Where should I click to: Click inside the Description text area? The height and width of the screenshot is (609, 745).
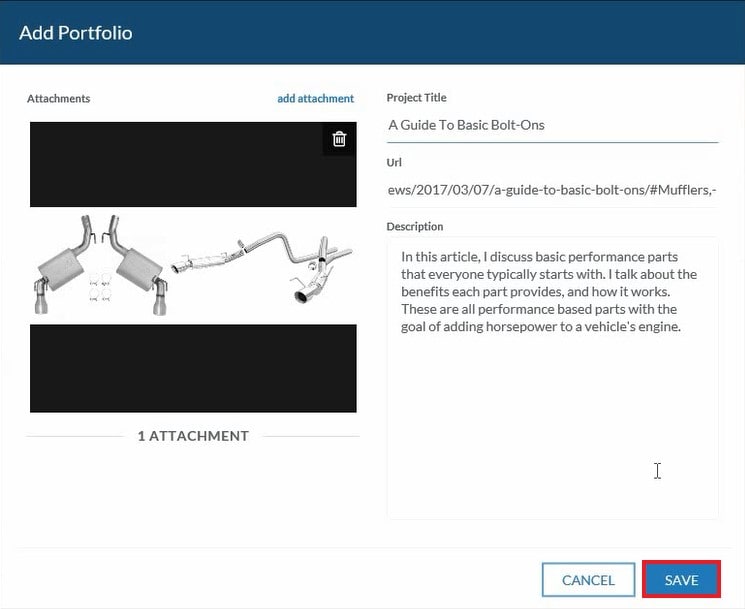click(552, 378)
